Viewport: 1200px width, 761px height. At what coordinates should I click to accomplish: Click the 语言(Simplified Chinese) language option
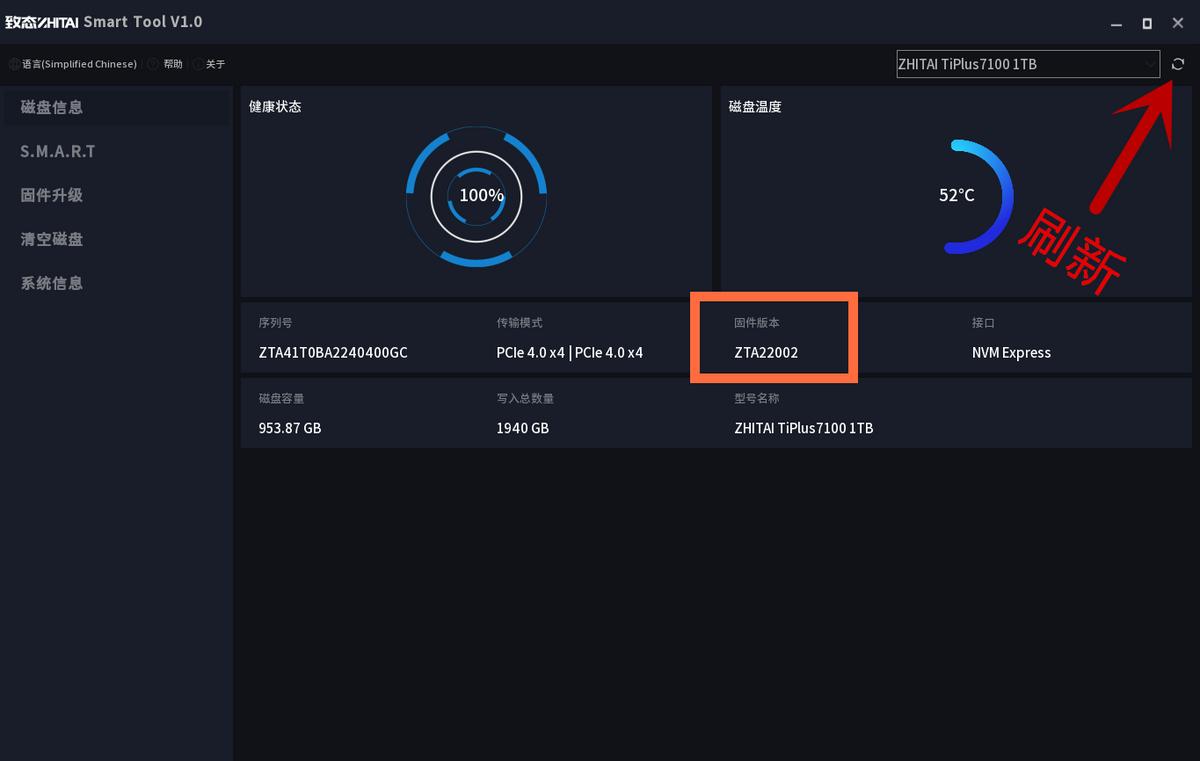(x=80, y=64)
